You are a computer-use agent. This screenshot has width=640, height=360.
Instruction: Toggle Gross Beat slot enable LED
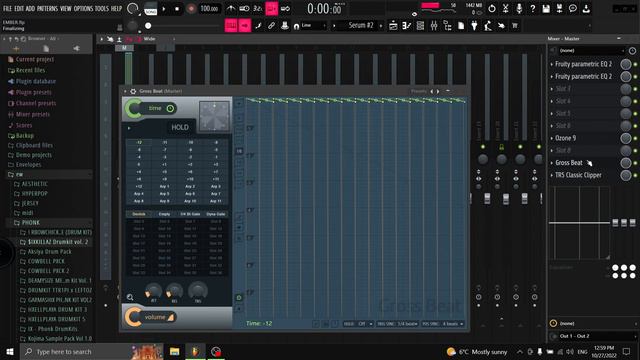point(636,163)
